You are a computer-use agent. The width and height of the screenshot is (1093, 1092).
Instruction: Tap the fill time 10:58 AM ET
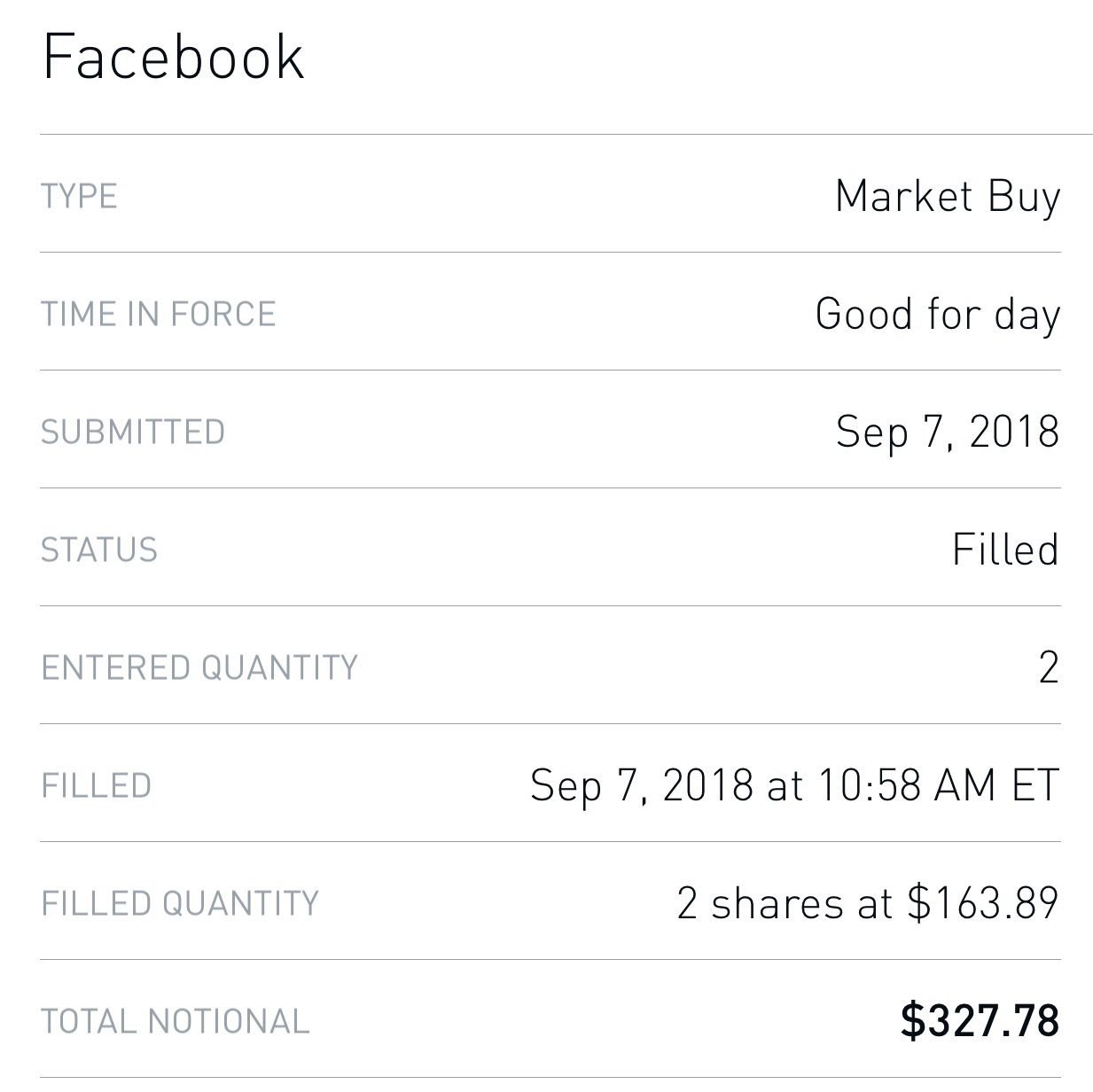coord(938,785)
